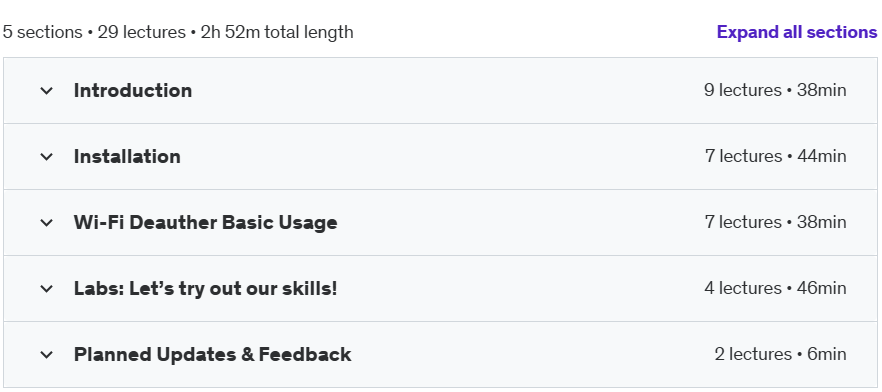Screen dimensions: 882x392
Task: Expand Wi-Fi Deauther Basic Usage section title
Action: [205, 223]
